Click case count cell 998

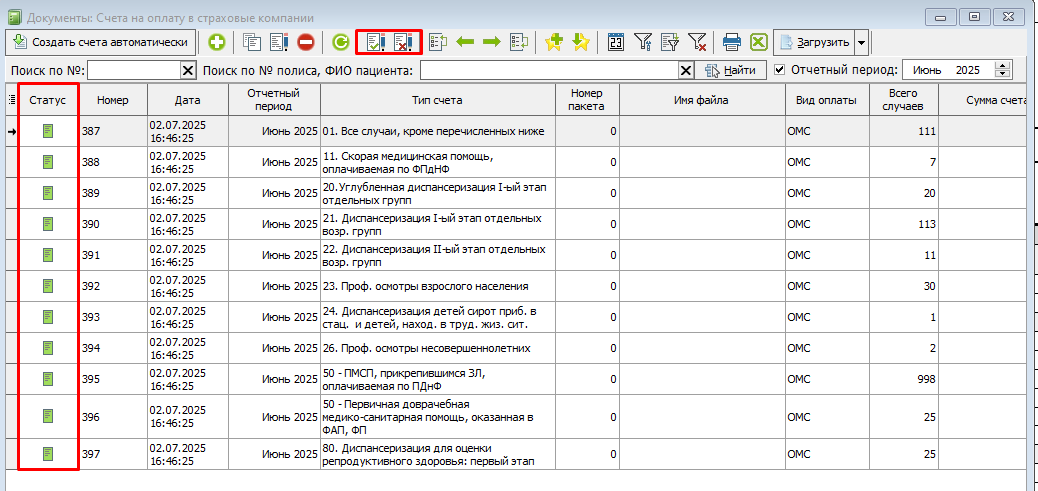(906, 379)
